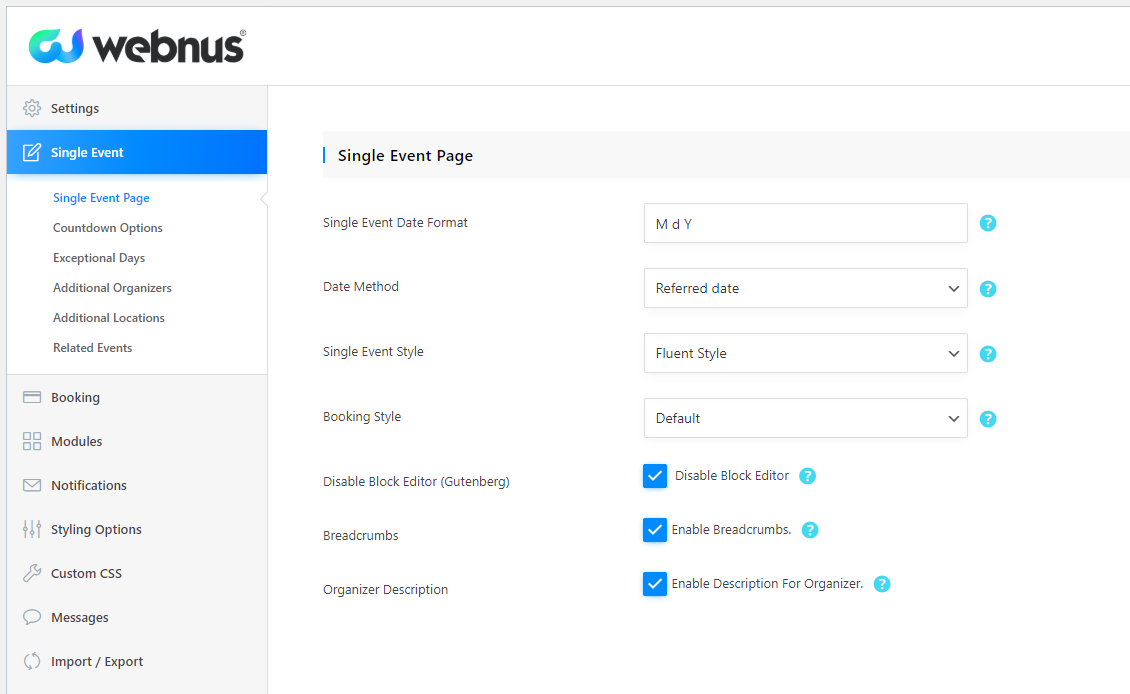This screenshot has height=694, width=1130.
Task: Open the Date Method dropdown
Action: pos(805,288)
